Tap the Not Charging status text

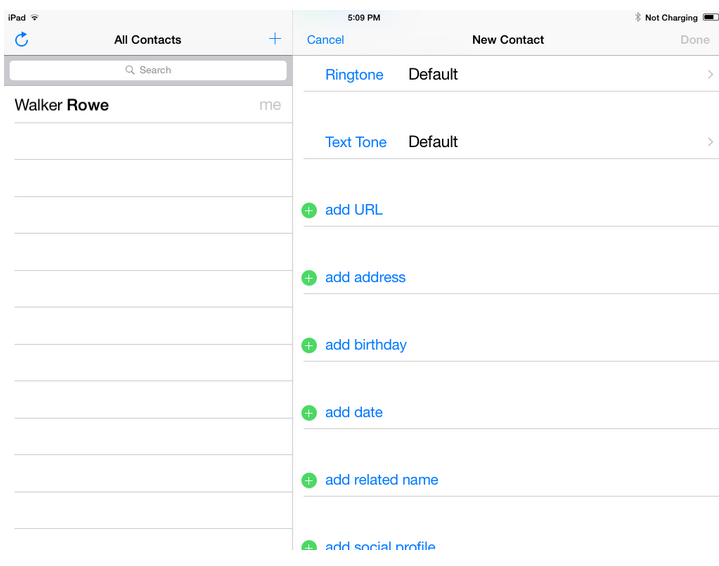(671, 17)
